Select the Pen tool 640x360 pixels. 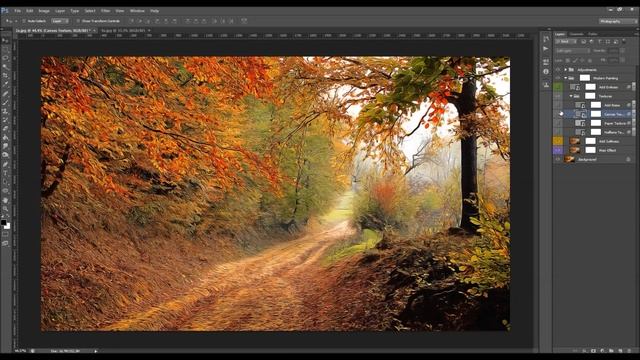5,164
